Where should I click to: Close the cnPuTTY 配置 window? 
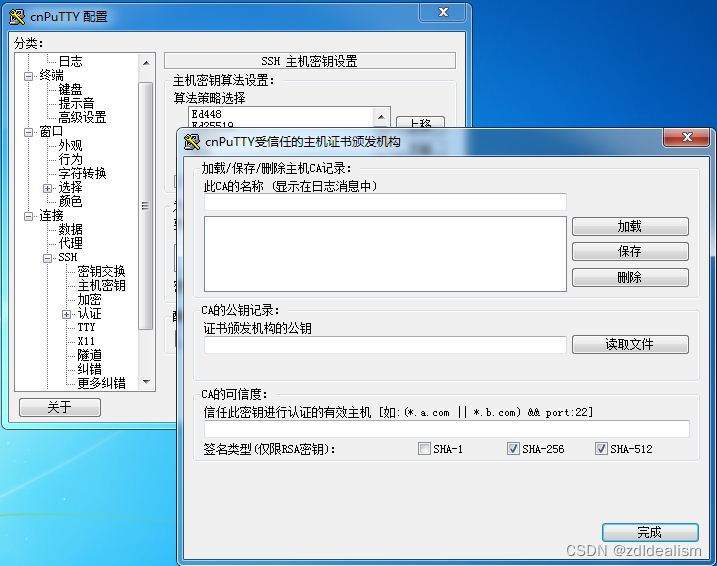coord(443,12)
